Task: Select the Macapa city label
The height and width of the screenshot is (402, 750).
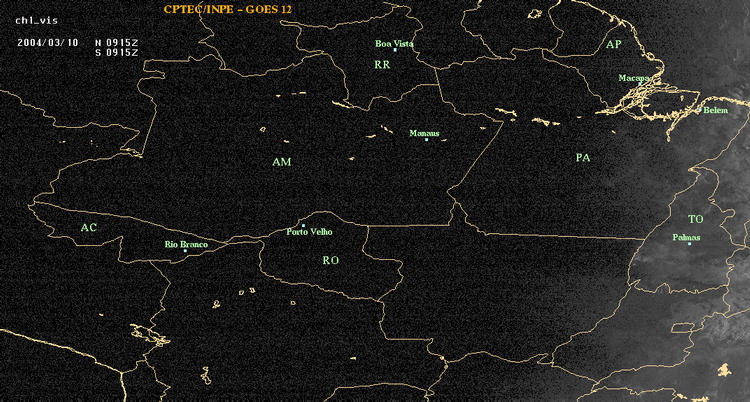Action: pyautogui.click(x=634, y=78)
